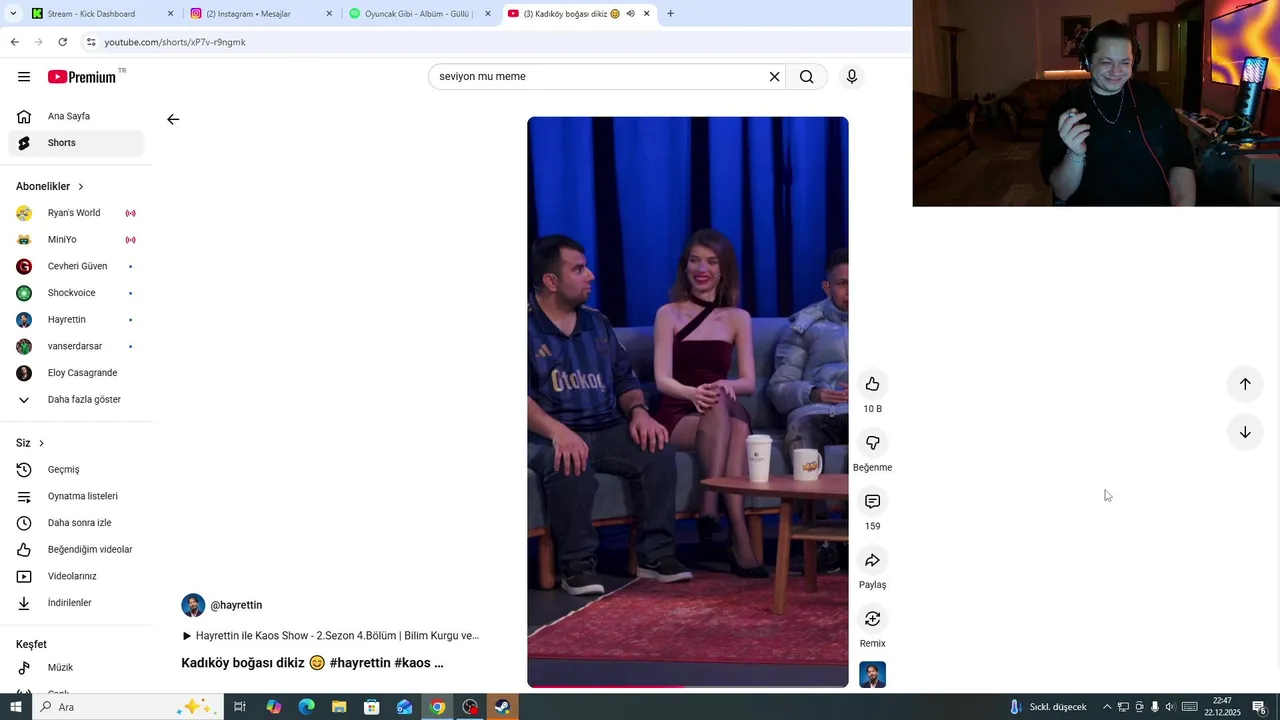This screenshot has width=1280, height=720.
Task: Switch to Instagram Mesajlar tab
Action: coord(261,14)
